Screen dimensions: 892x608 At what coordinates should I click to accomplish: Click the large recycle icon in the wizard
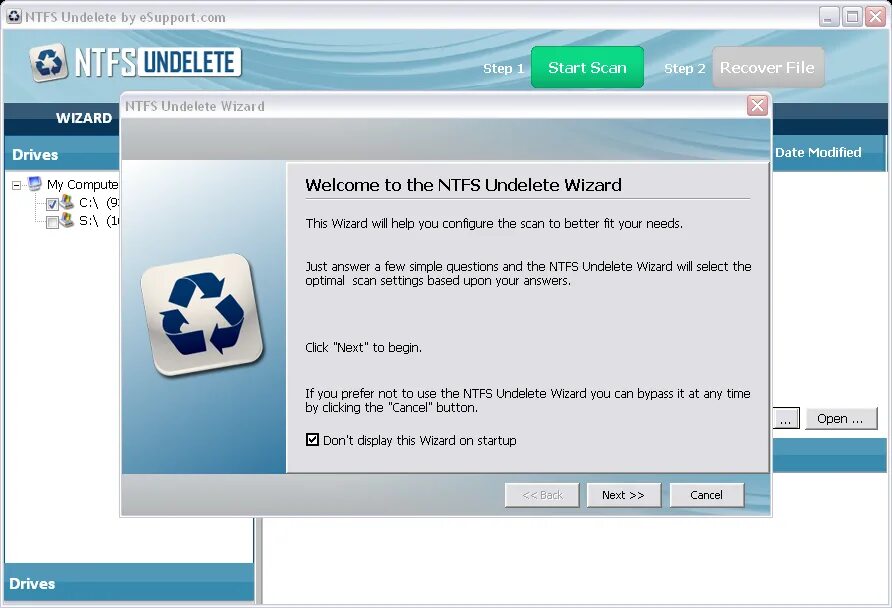click(x=202, y=315)
